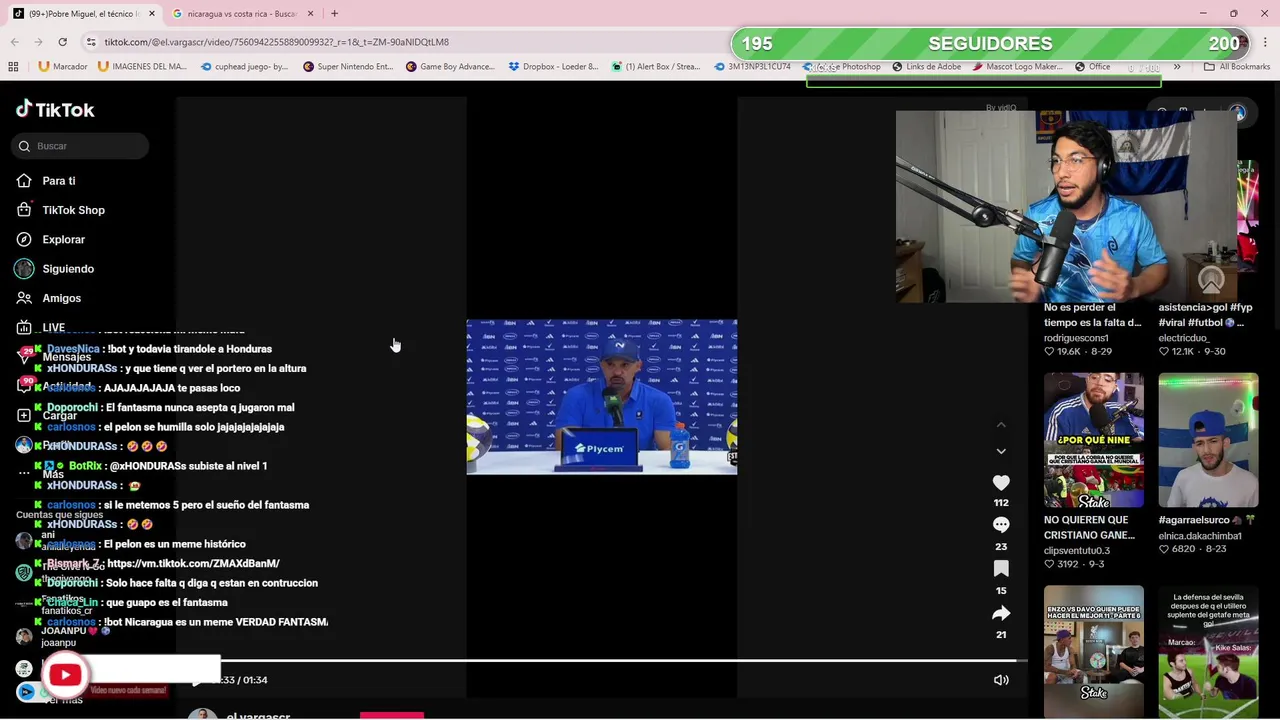Open a new browser tab

[334, 14]
